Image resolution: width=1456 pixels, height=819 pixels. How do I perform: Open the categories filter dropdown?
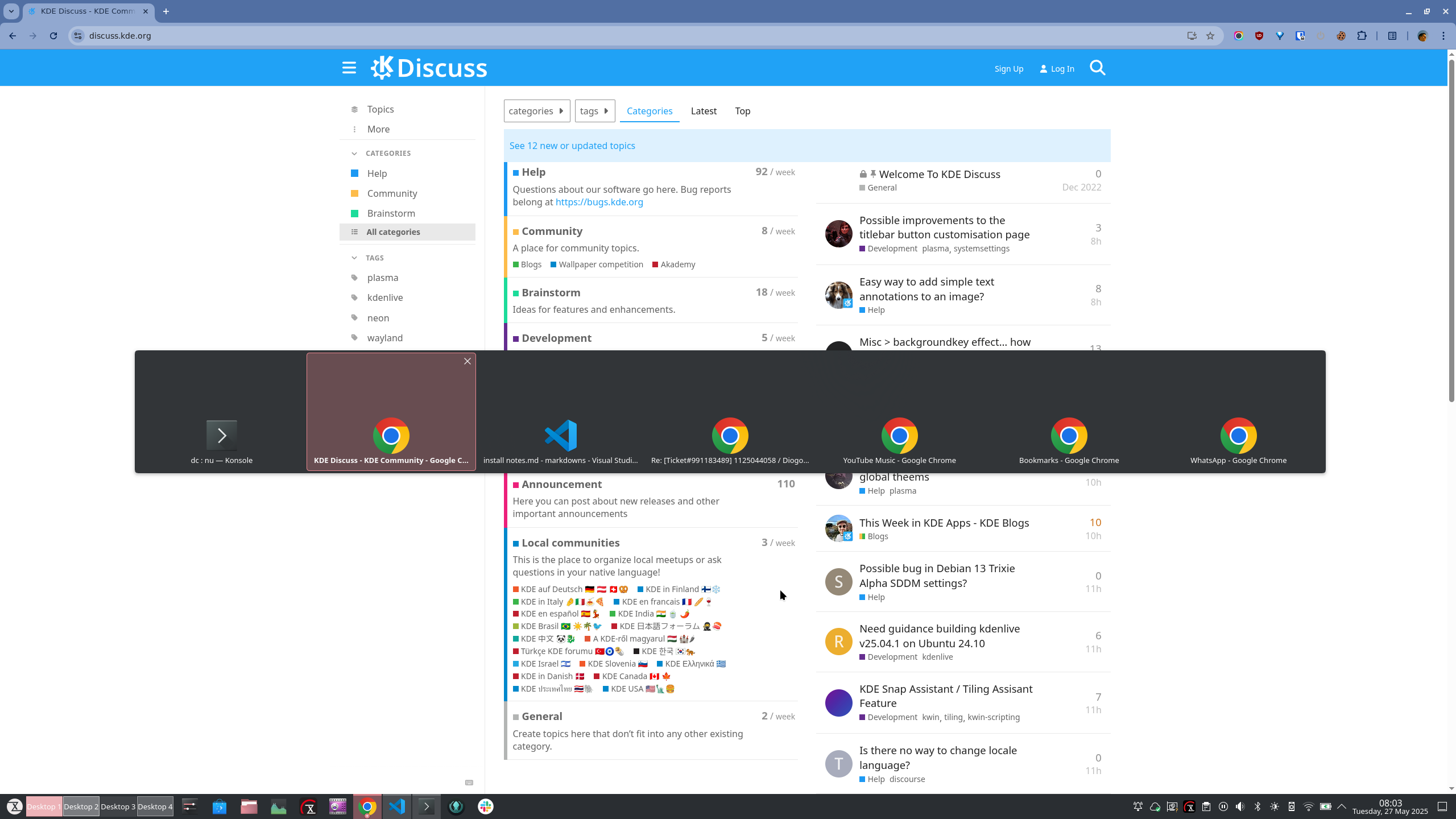(536, 111)
